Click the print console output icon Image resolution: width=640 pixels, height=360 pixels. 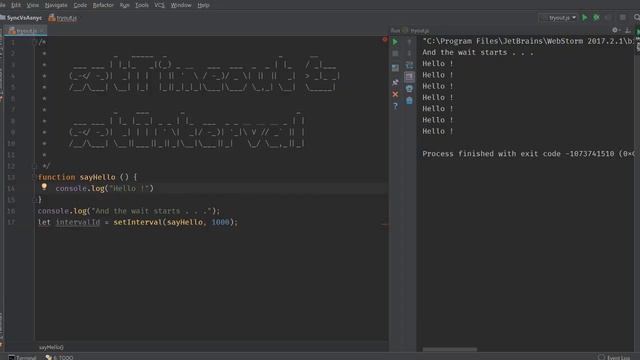click(x=409, y=89)
